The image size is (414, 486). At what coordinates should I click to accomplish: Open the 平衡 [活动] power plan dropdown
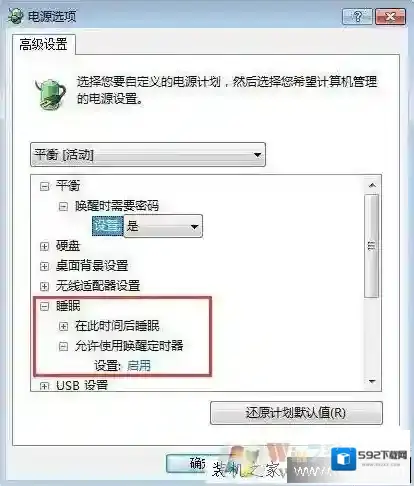click(x=148, y=155)
